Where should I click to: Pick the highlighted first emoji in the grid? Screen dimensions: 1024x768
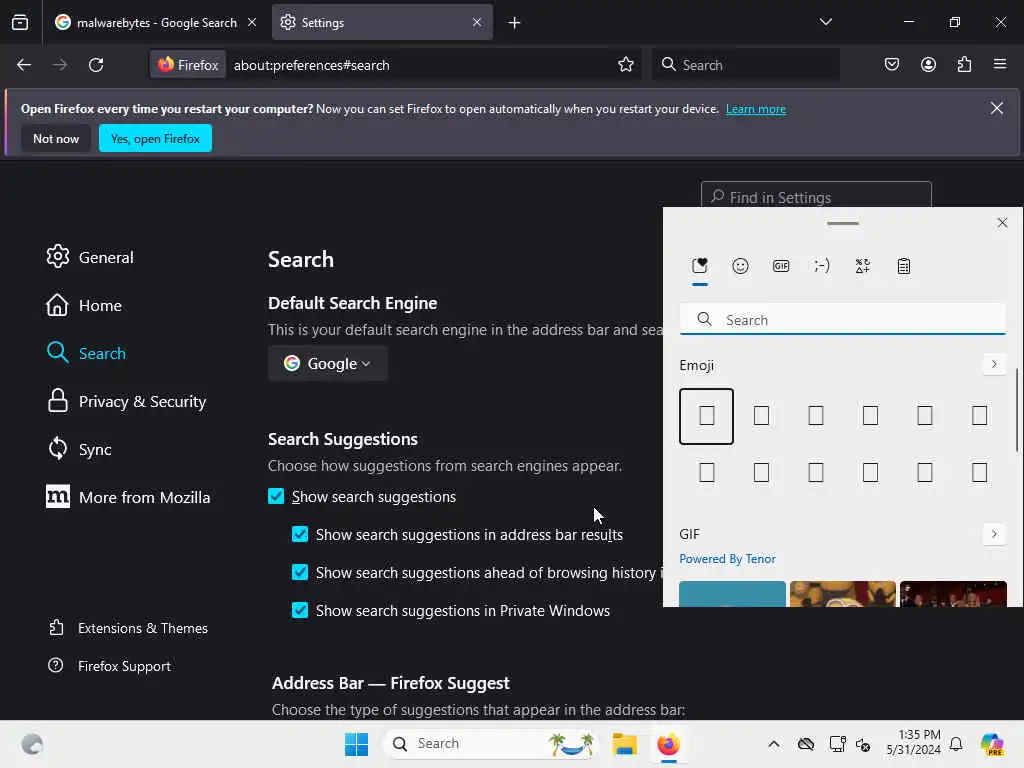click(x=707, y=416)
